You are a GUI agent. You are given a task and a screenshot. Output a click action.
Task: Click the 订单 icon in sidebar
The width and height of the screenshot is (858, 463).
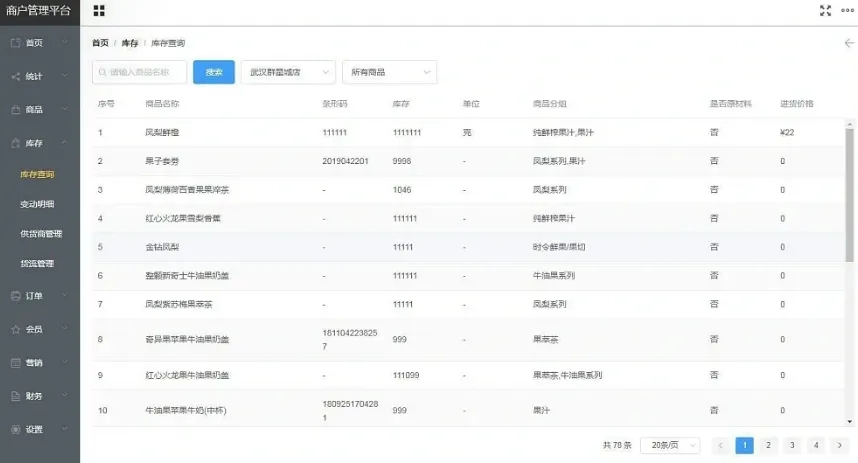pyautogui.click(x=15, y=296)
